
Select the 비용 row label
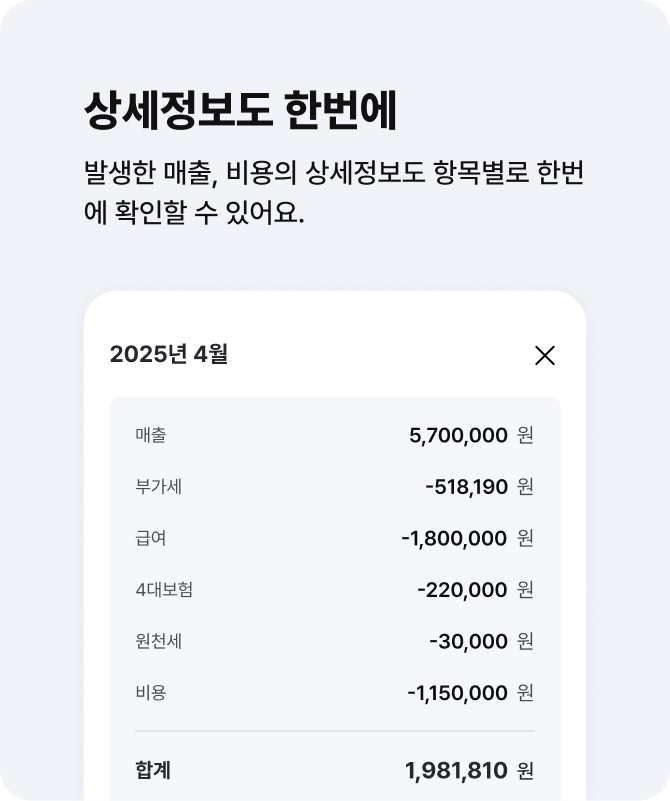151,693
